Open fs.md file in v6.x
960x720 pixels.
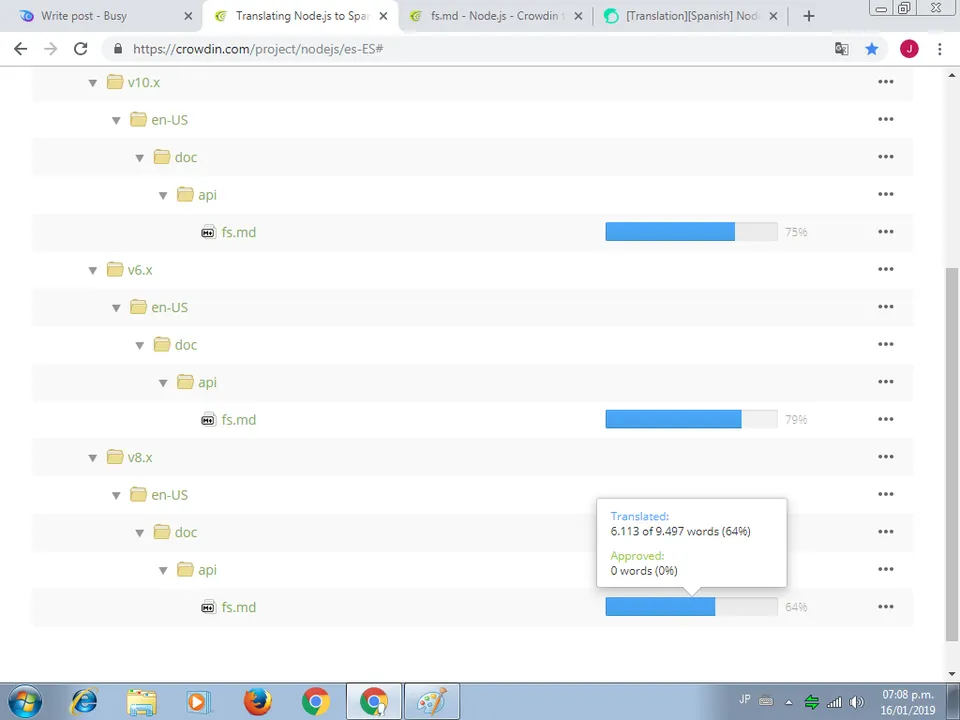[x=239, y=419]
